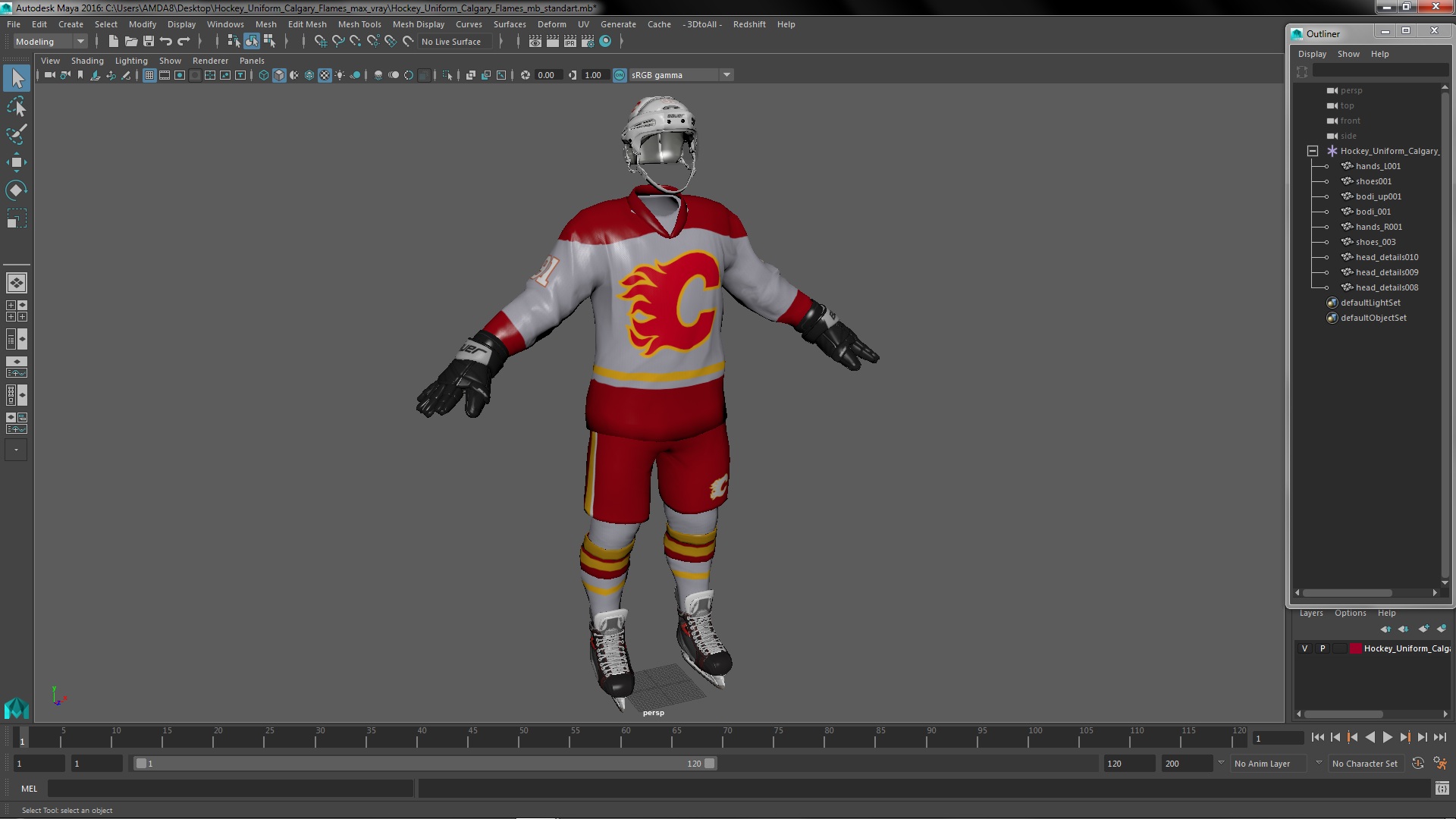Viewport: 1456px width, 819px height.
Task: Select head_details010 in Outliner
Action: (1386, 257)
